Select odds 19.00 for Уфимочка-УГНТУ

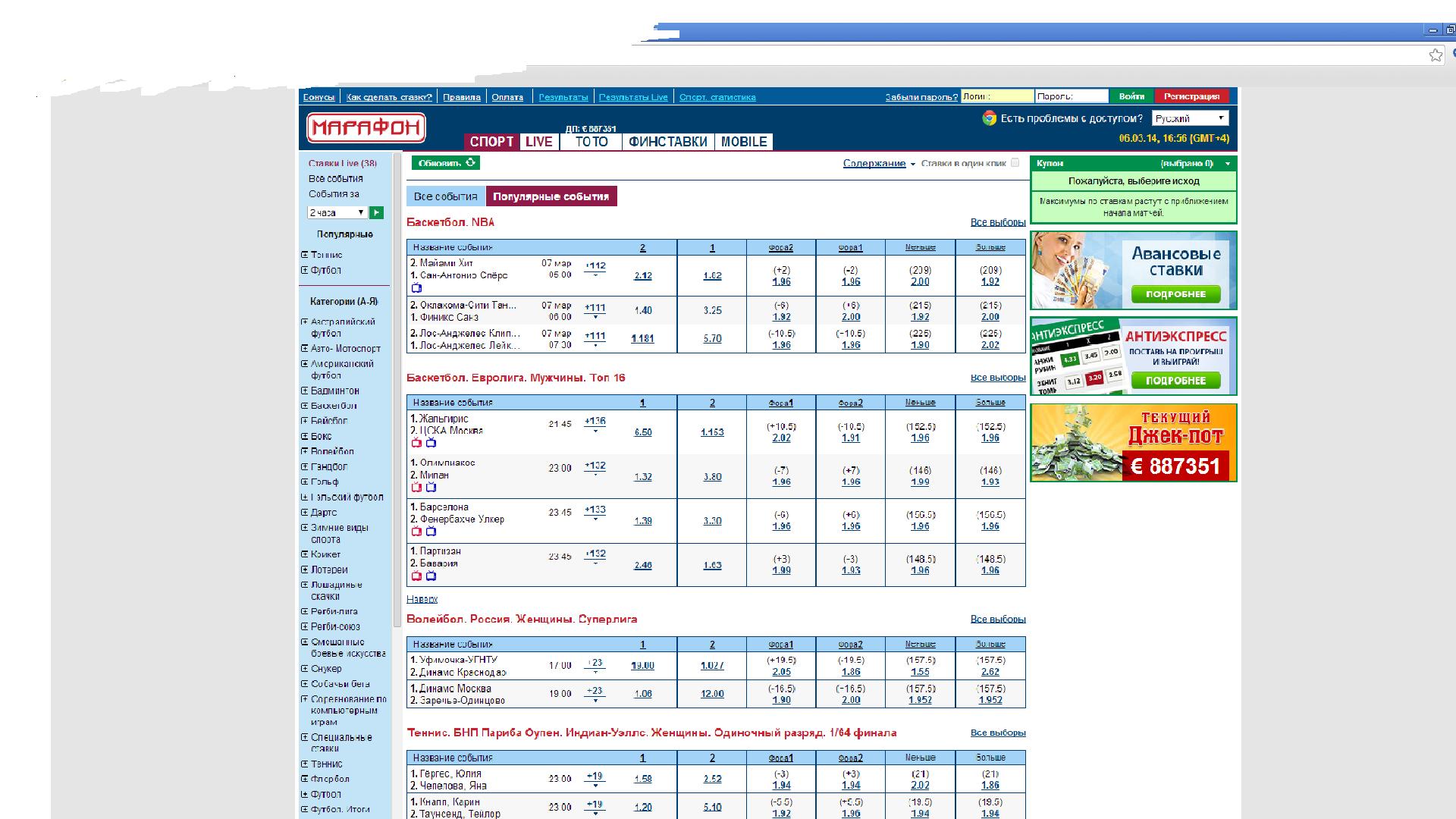click(x=643, y=666)
